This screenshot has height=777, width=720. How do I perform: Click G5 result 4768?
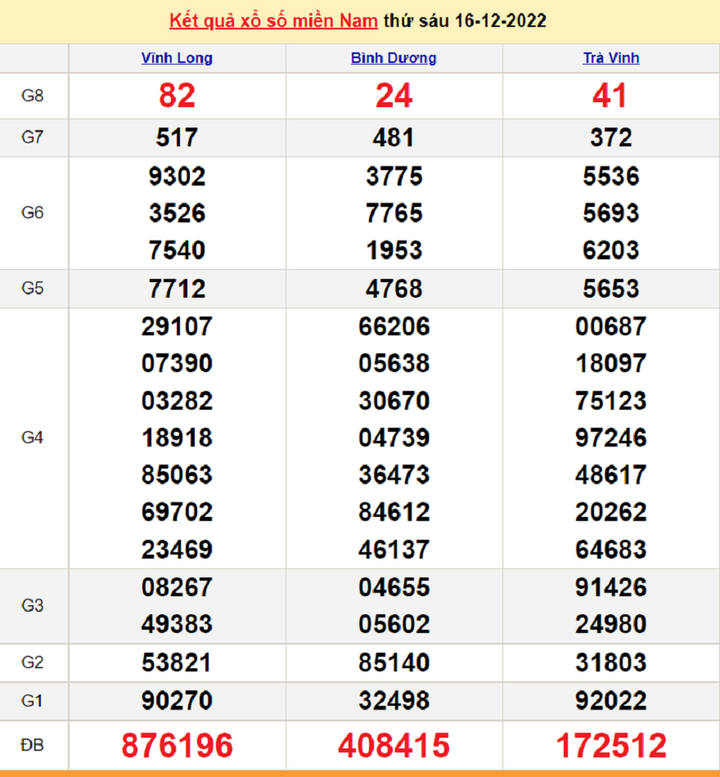coord(394,289)
